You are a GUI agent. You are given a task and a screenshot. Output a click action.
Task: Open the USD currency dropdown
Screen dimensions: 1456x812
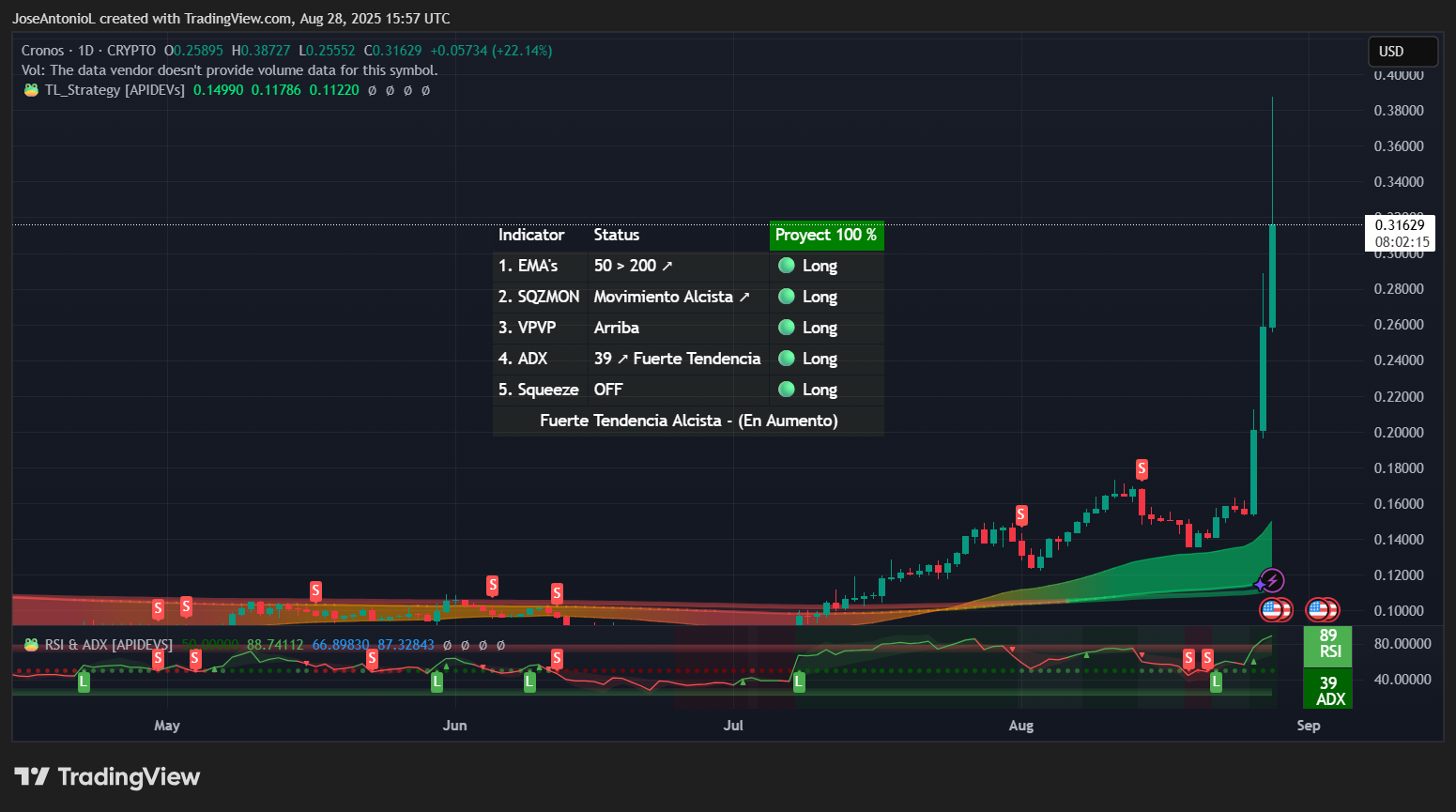coord(1402,52)
